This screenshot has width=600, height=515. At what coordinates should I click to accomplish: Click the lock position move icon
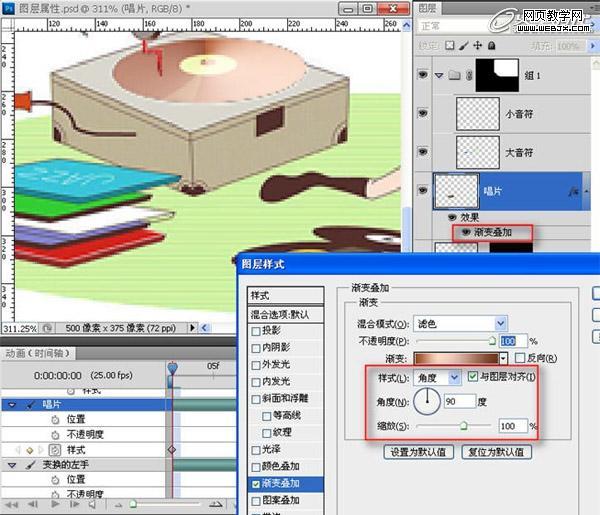[x=478, y=46]
